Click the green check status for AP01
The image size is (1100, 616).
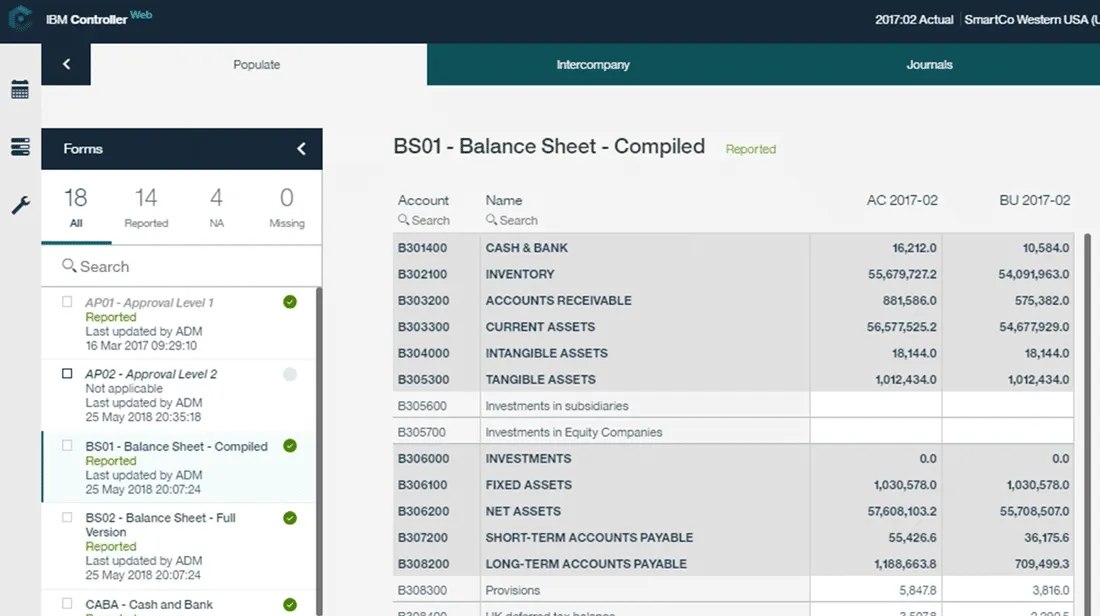[290, 302]
